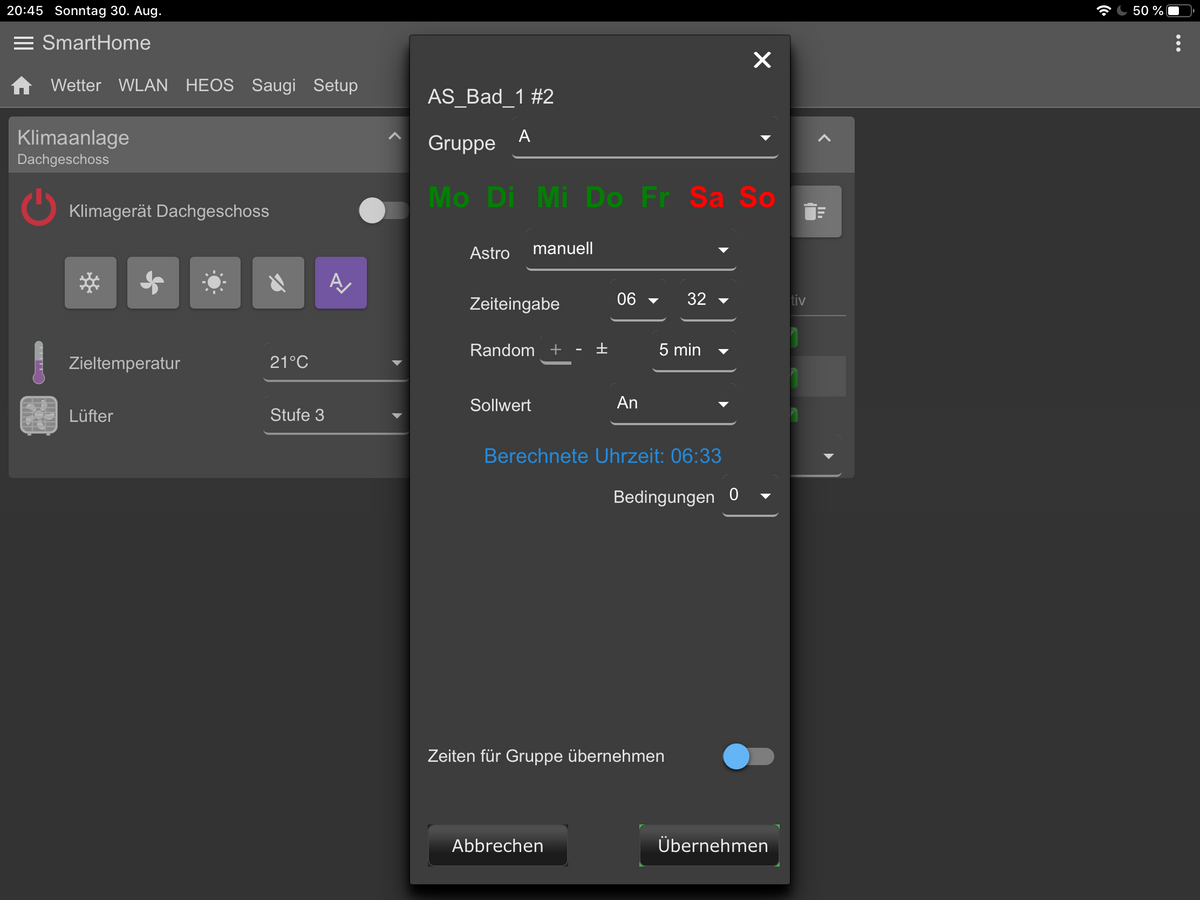Image resolution: width=1200 pixels, height=900 pixels.
Task: Click the do-not-disturb moon icon
Action: point(1122,11)
